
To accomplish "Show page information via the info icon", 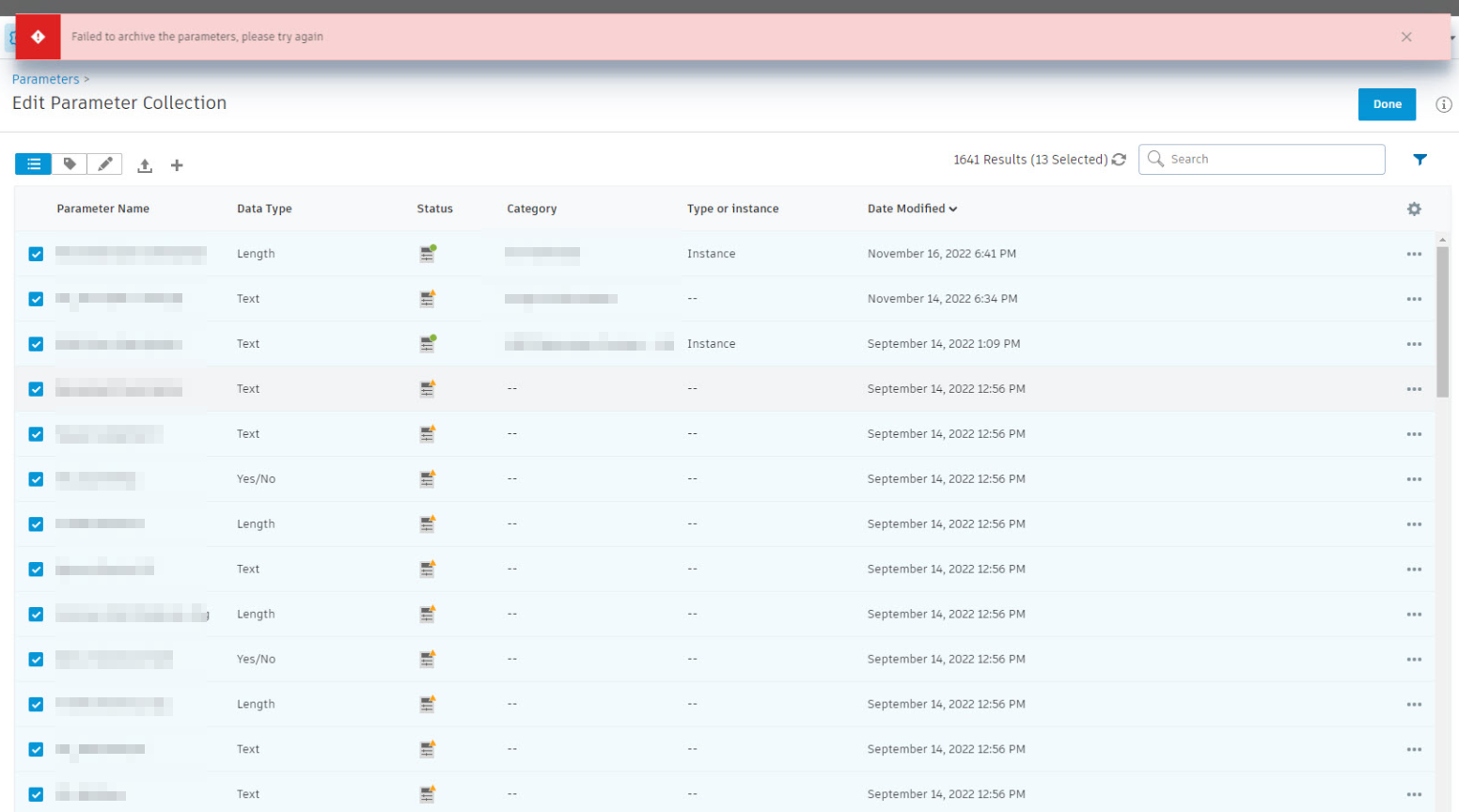I will (x=1443, y=104).
